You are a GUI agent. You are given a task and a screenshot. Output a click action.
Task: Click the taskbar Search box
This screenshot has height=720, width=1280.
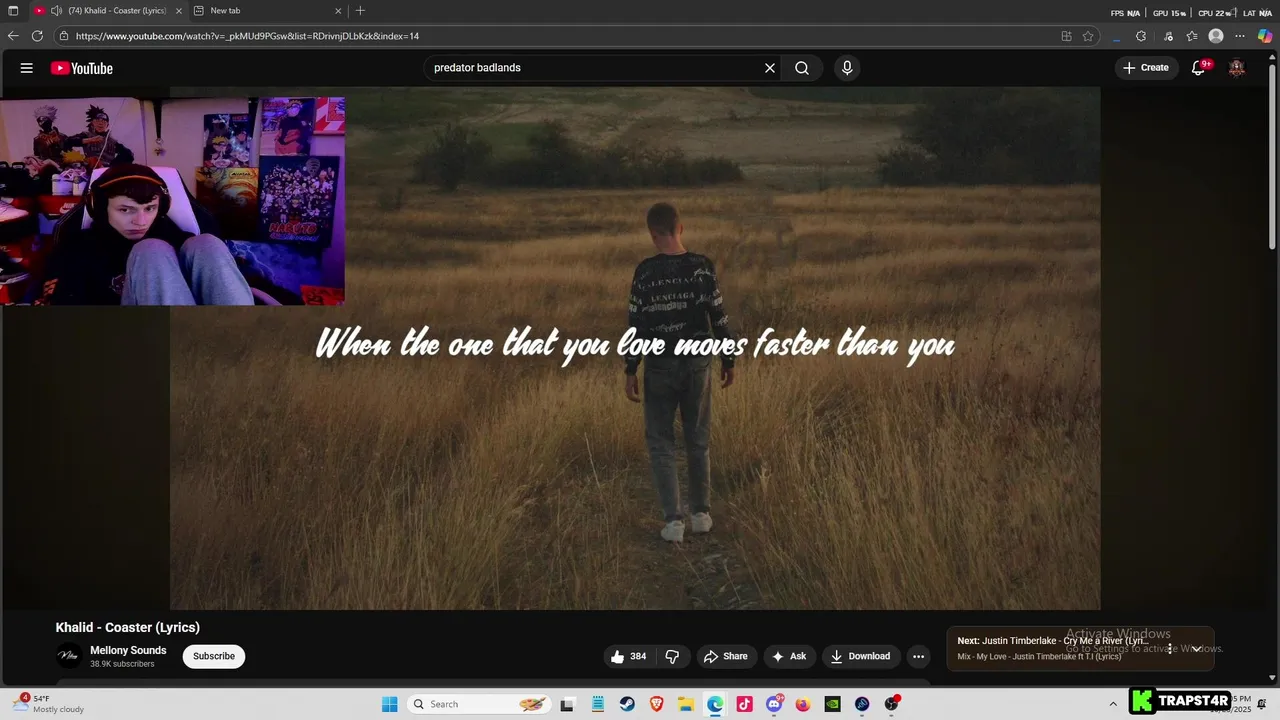[x=477, y=704]
